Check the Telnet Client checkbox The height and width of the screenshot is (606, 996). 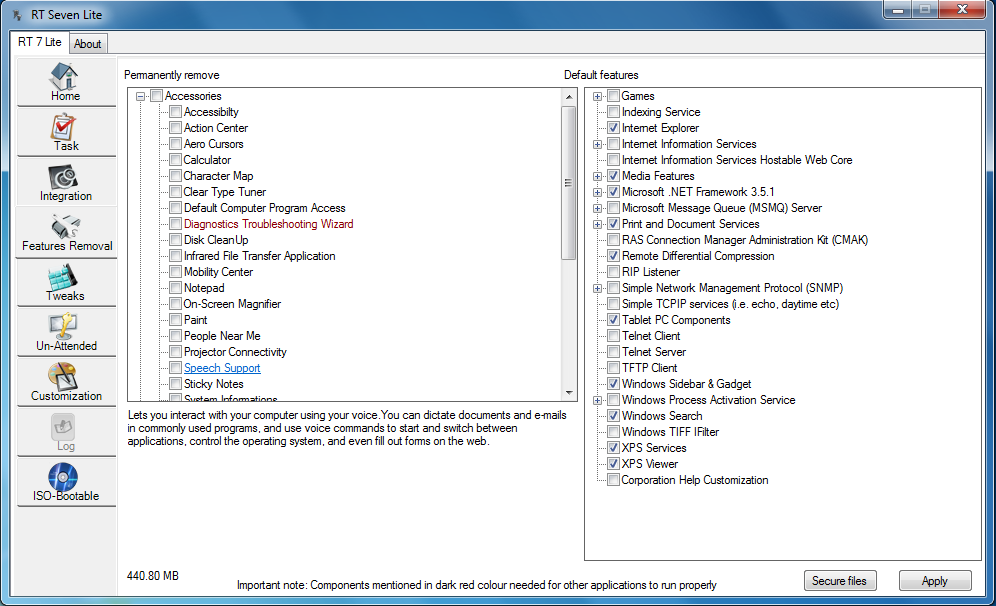point(614,336)
